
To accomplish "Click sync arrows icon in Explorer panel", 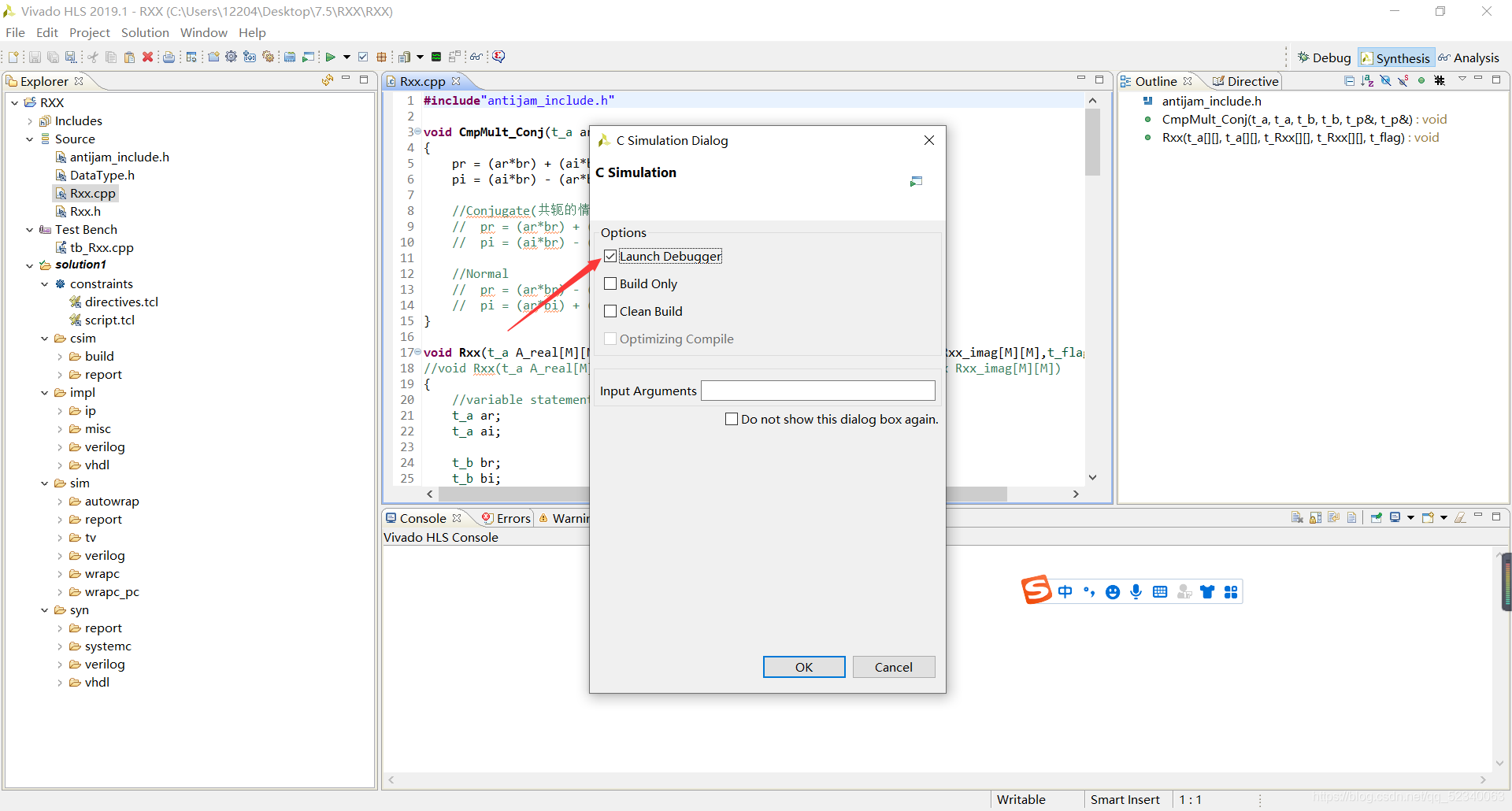I will click(328, 80).
